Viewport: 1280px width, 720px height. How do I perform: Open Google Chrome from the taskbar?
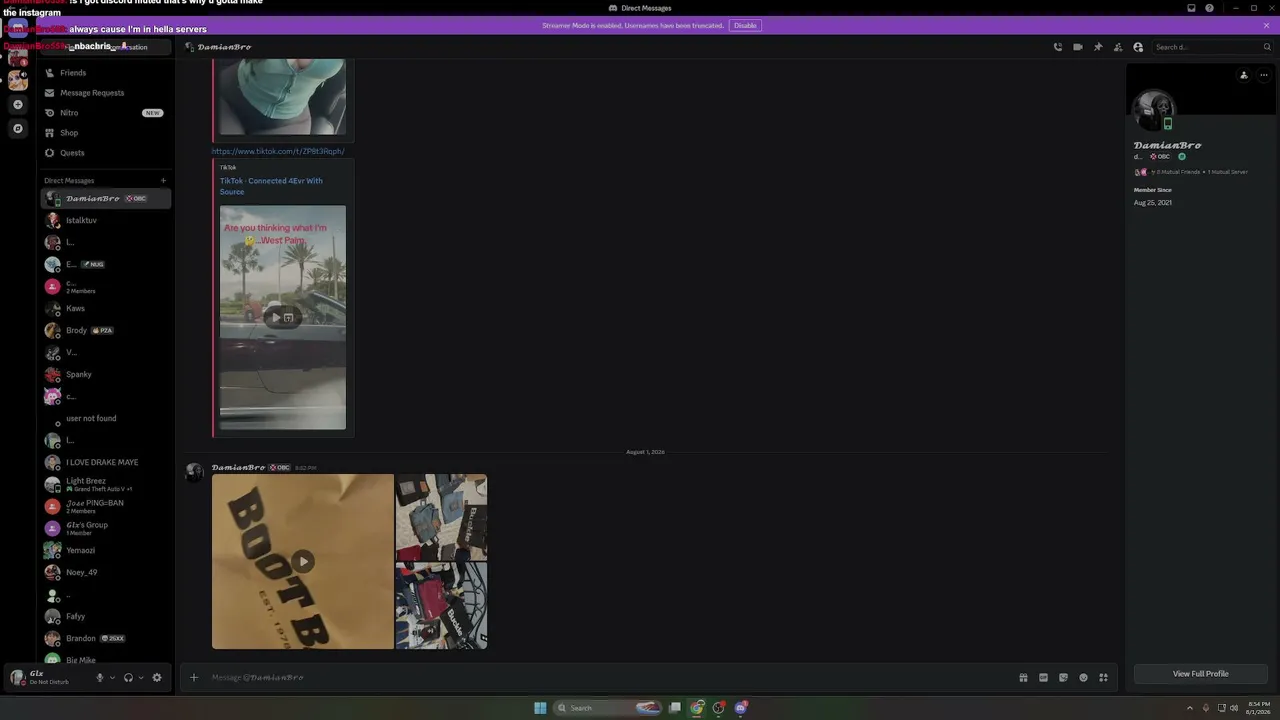coord(697,708)
